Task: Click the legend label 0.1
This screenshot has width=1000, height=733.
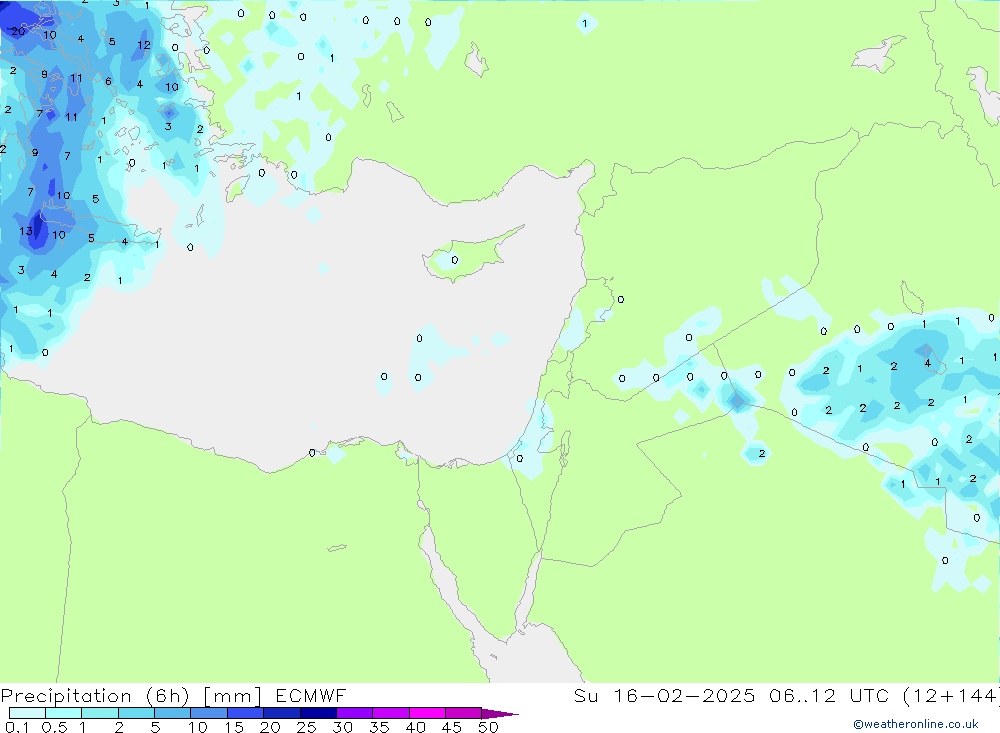Action: 17,727
